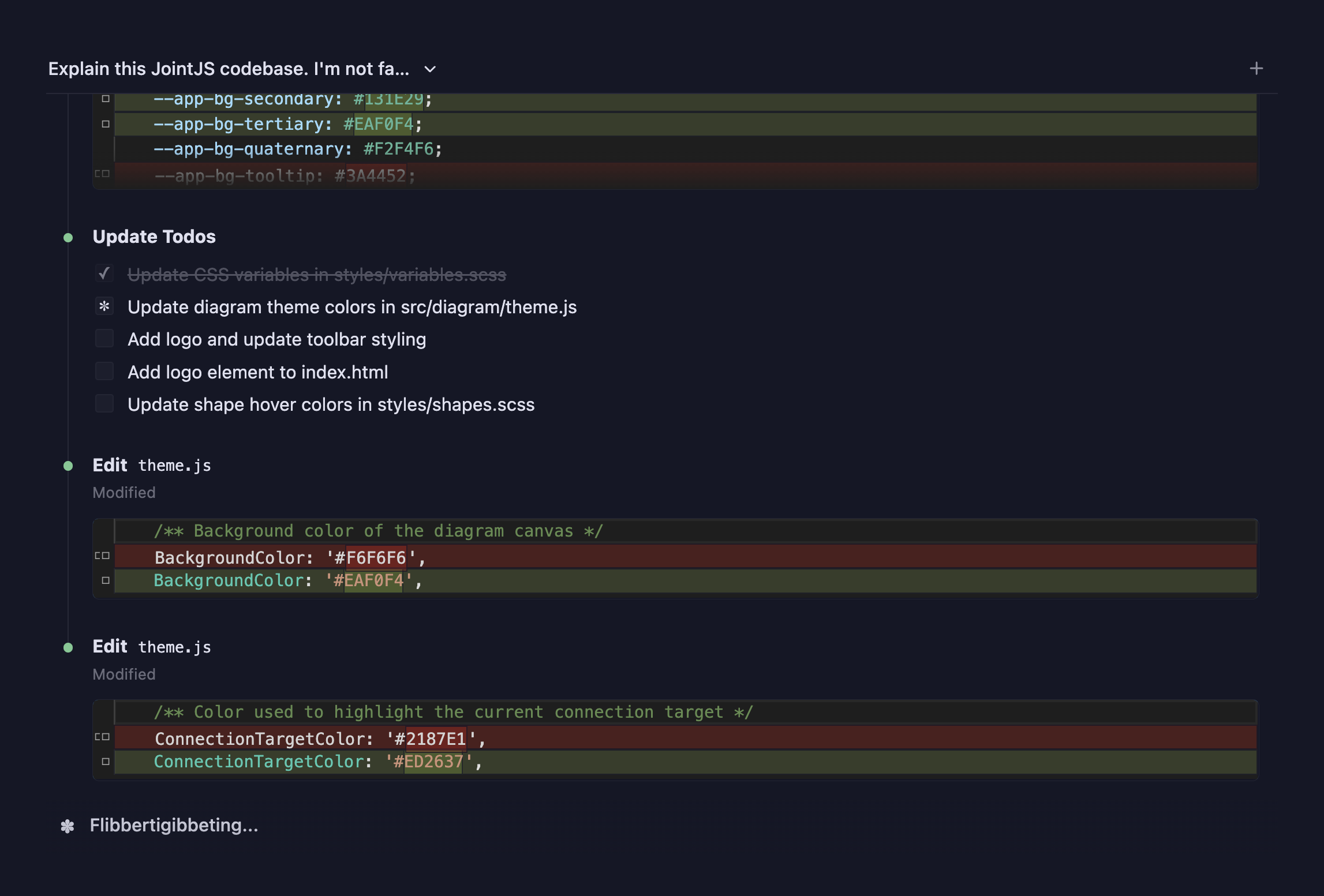
Task: Click the green bullet beside the first Edit theme.js
Action: (x=68, y=466)
